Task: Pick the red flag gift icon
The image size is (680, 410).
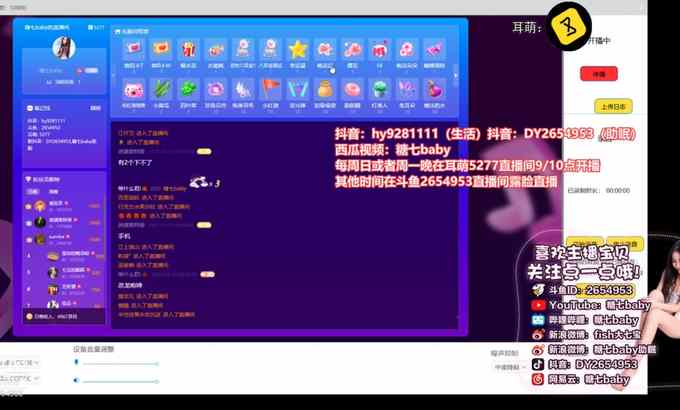Action: tap(270, 88)
